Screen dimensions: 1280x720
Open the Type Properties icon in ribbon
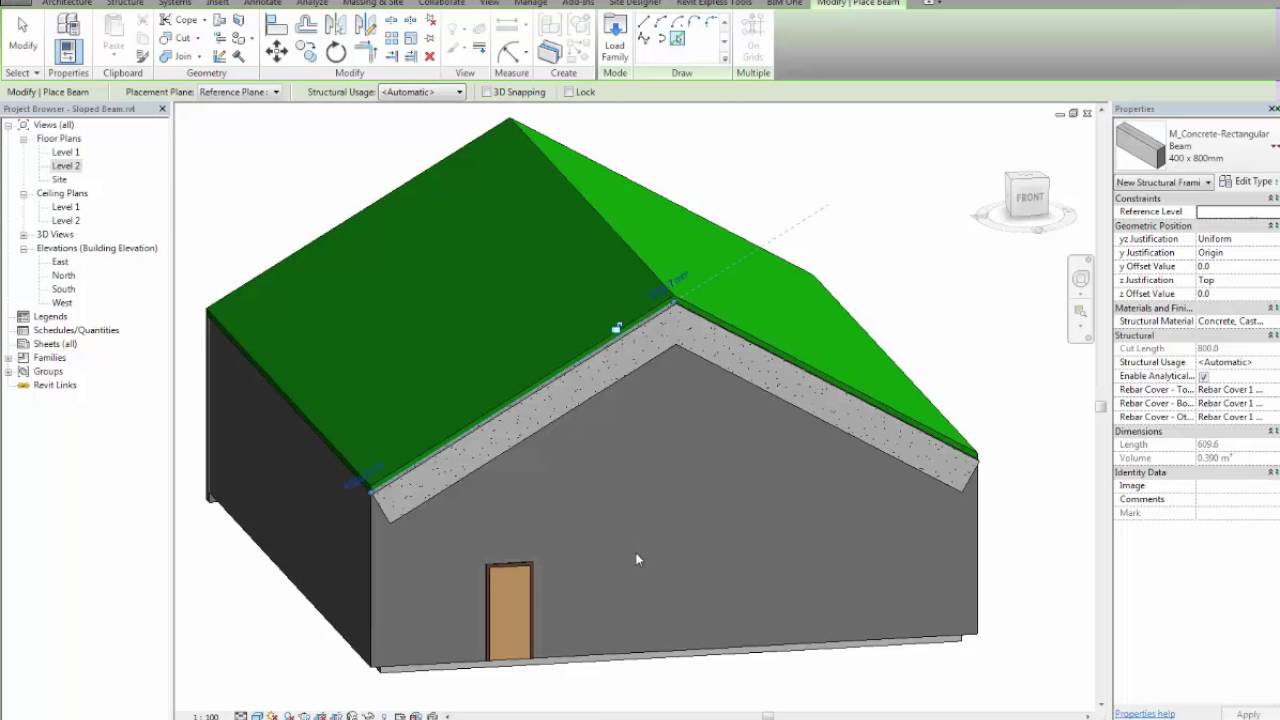click(x=68, y=24)
